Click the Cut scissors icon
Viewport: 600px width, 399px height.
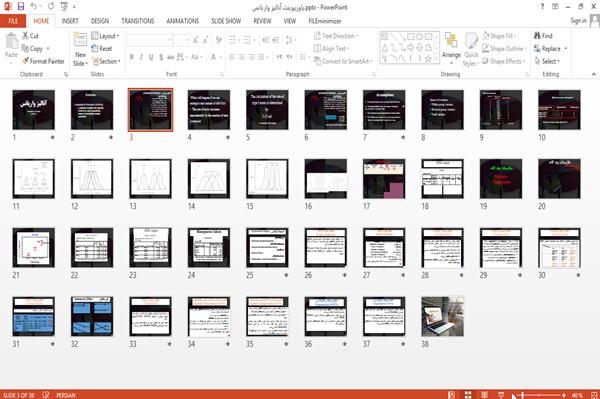tap(26, 36)
